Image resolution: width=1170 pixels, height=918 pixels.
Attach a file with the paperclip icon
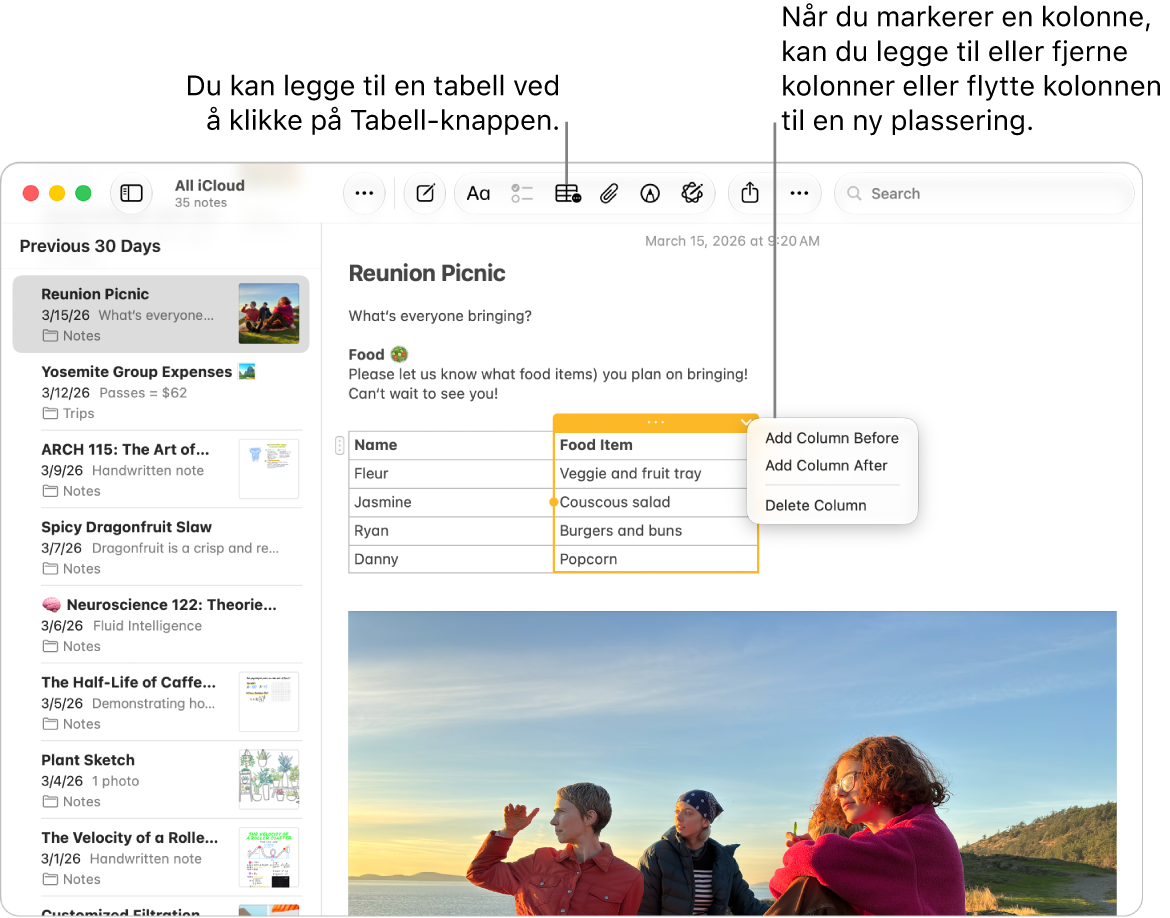(609, 194)
